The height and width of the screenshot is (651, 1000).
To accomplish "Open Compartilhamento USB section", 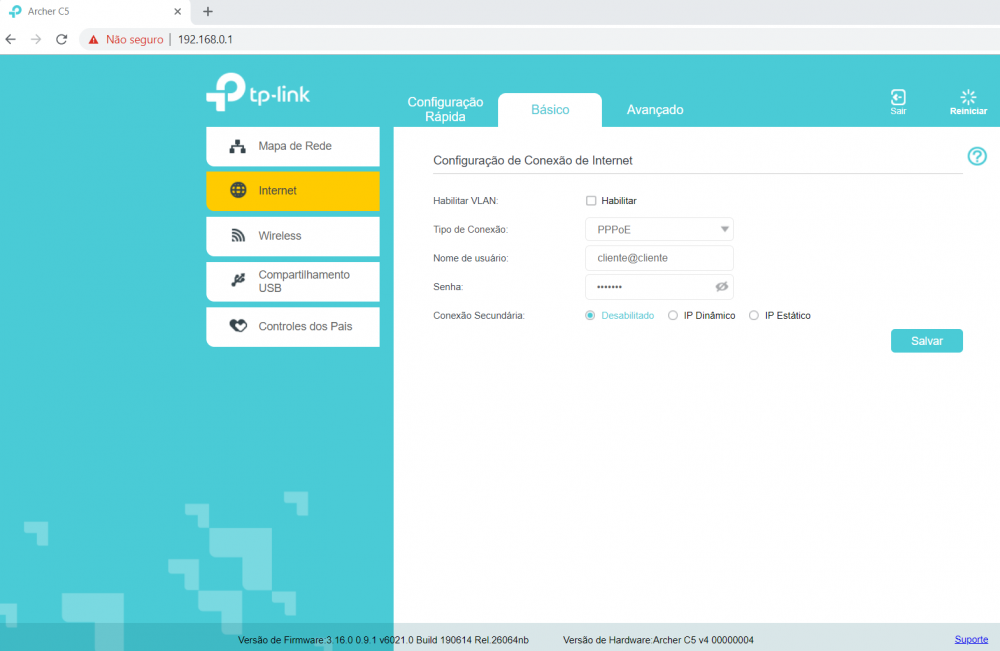I will 293,281.
